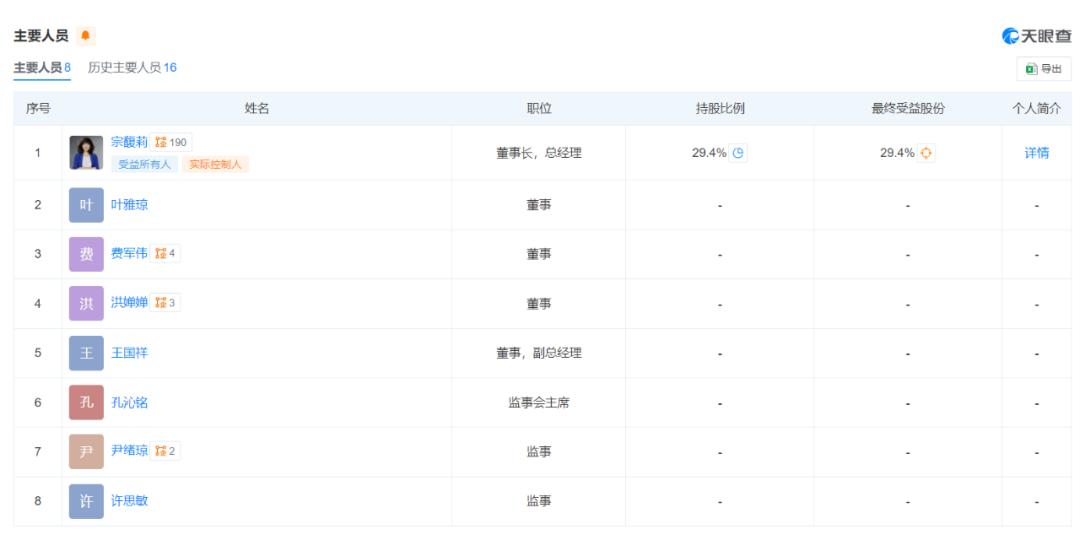Open 宗馥莉's related companies badge 190
The height and width of the screenshot is (540, 1080).
point(172,142)
